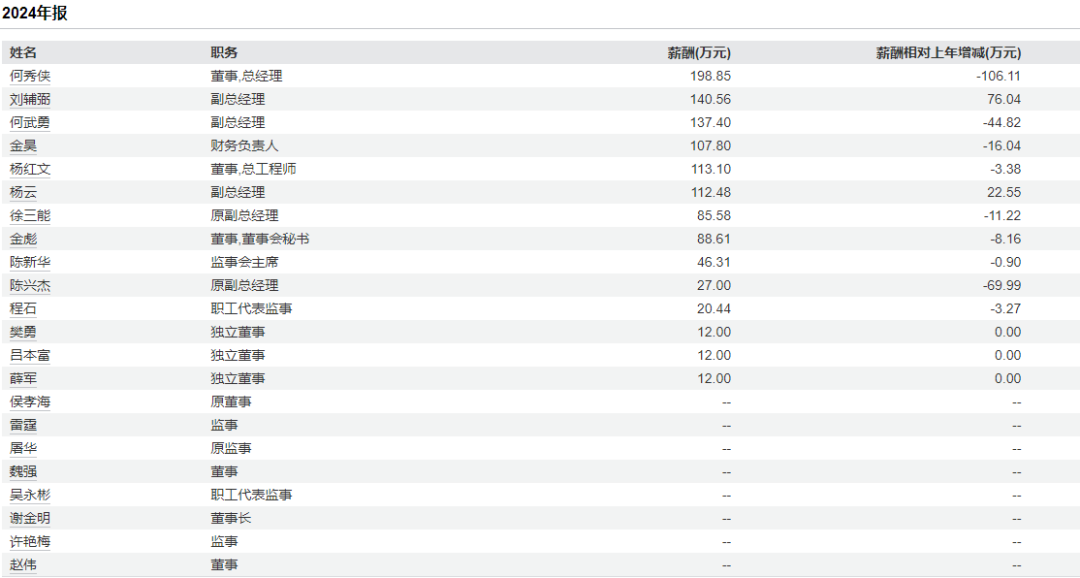Click the -106.11 salary change value
This screenshot has height=578, width=1080.
997,76
